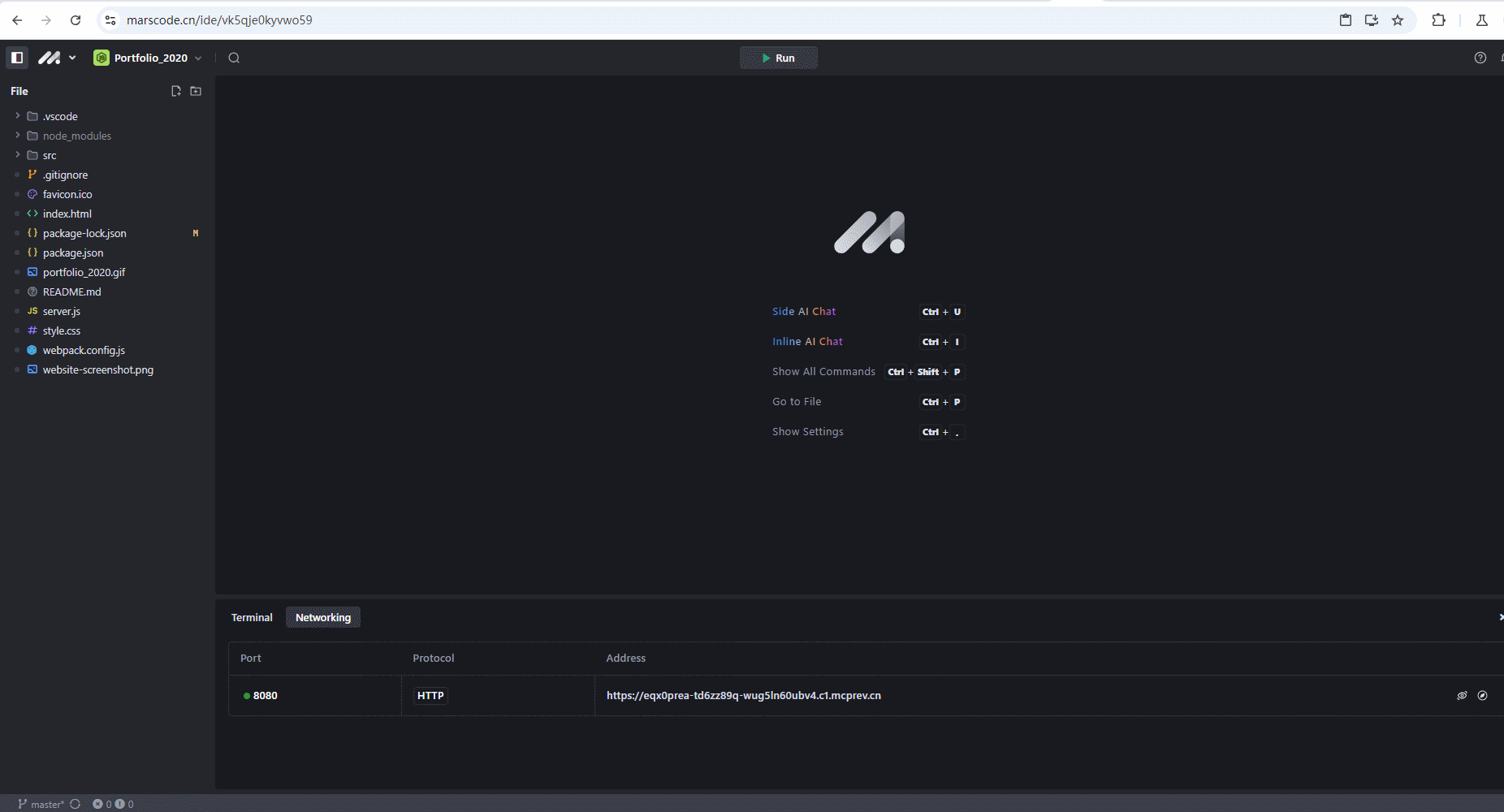1504x812 pixels.
Task: Click the master branch indicator
Action: pyautogui.click(x=41, y=804)
